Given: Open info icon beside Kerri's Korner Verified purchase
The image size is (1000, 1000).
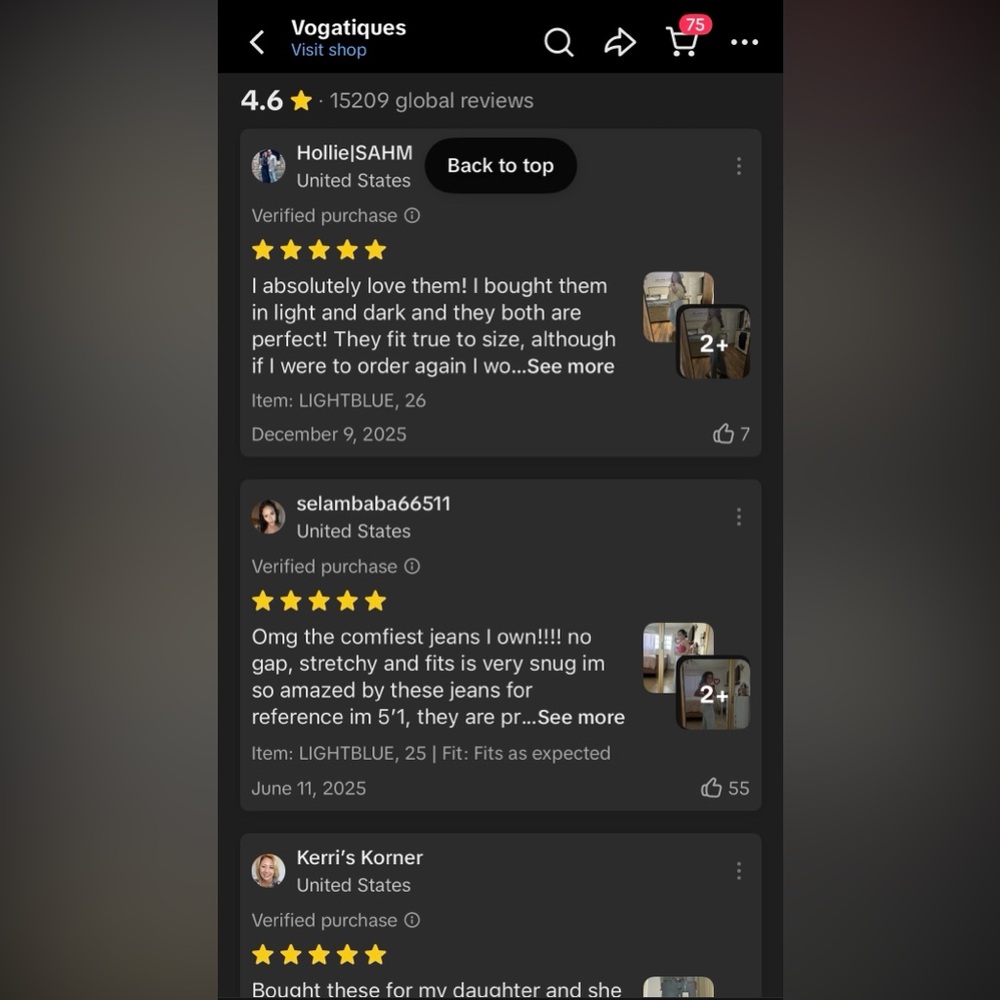Looking at the screenshot, I should click(x=412, y=920).
